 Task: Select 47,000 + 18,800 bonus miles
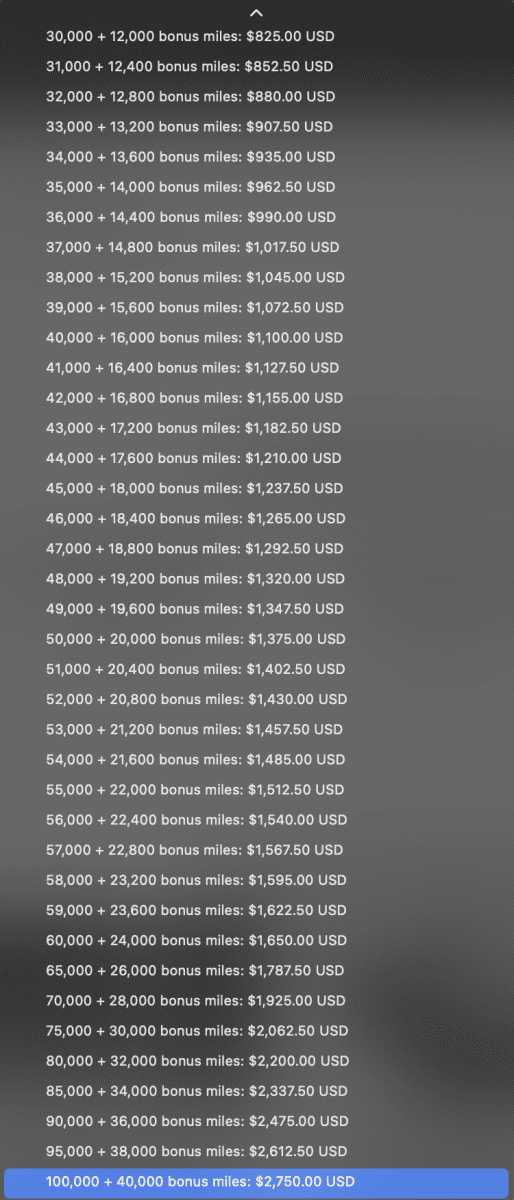pos(257,548)
